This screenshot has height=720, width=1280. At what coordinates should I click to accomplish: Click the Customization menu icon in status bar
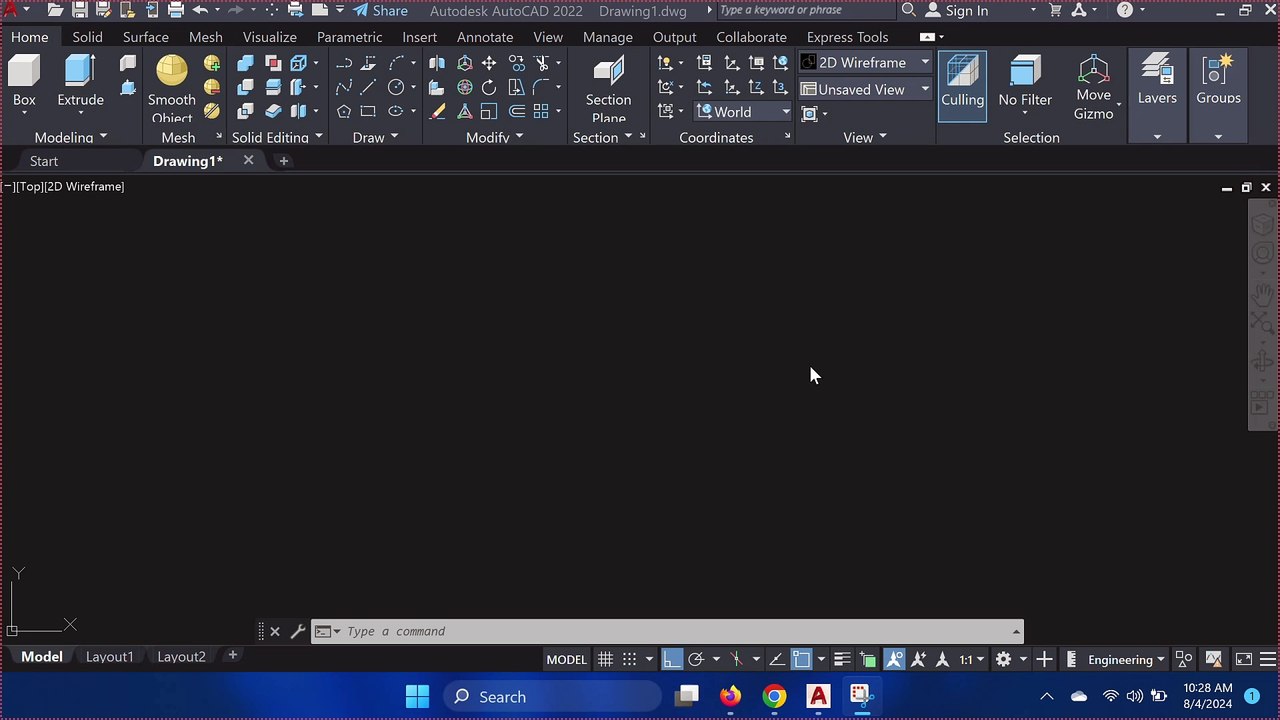click(1267, 659)
